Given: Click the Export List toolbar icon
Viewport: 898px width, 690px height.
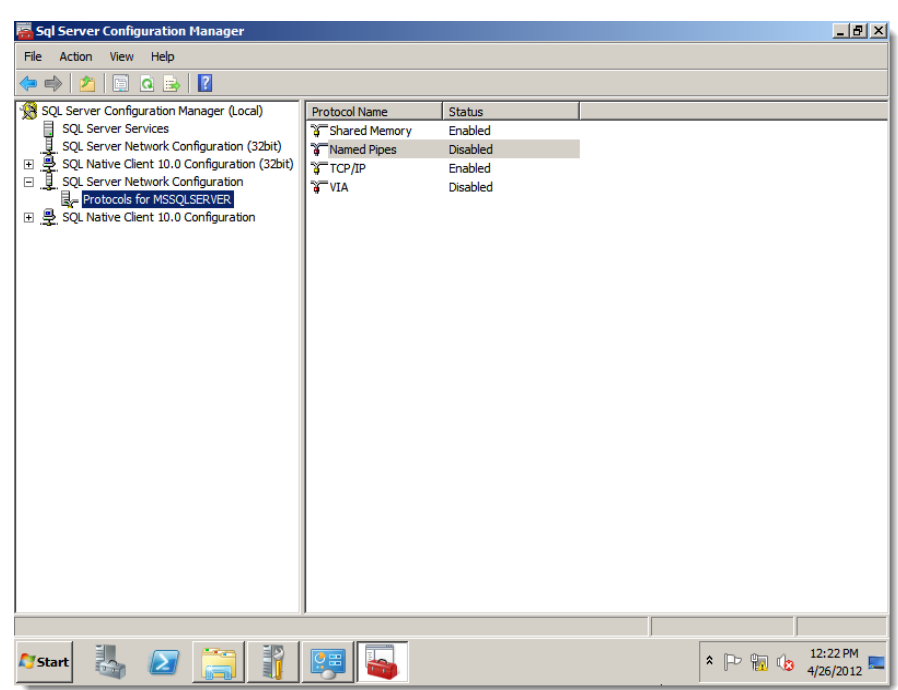Looking at the screenshot, I should click(171, 84).
